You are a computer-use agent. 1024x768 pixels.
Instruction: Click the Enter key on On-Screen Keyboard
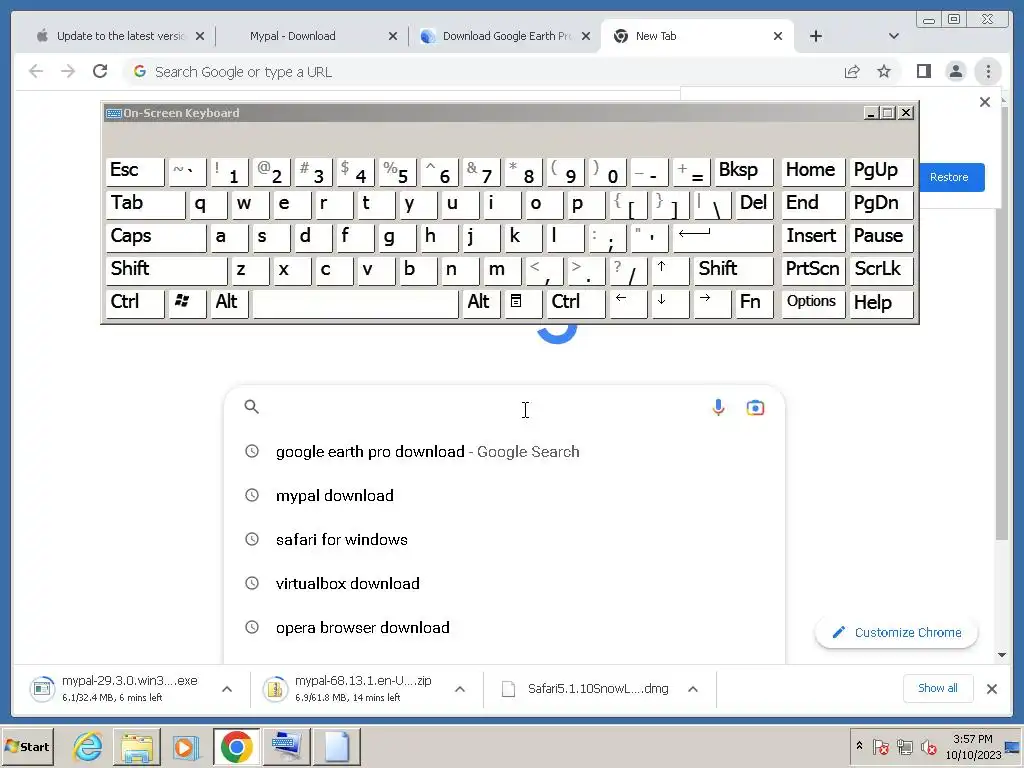(x=722, y=237)
